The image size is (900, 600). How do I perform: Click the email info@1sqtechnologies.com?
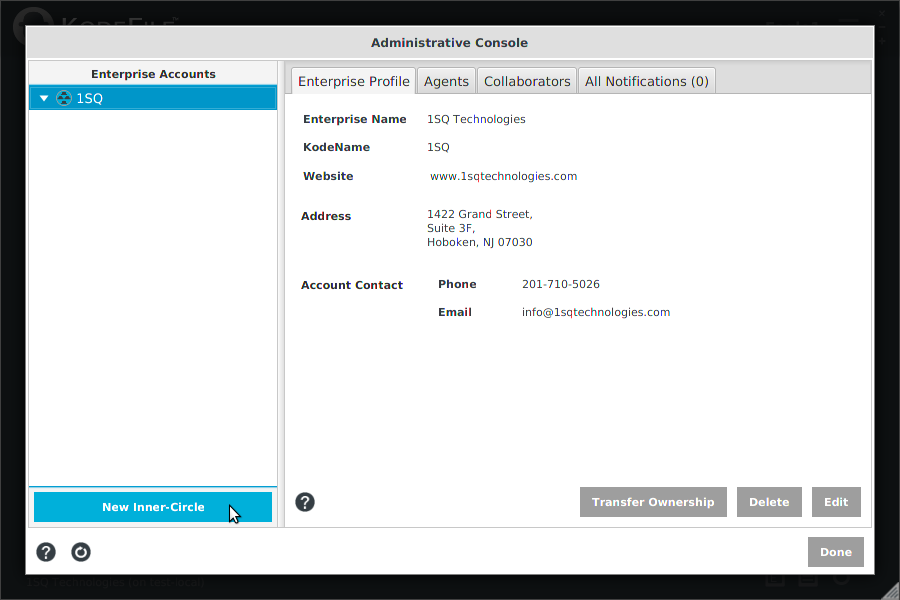(x=596, y=312)
